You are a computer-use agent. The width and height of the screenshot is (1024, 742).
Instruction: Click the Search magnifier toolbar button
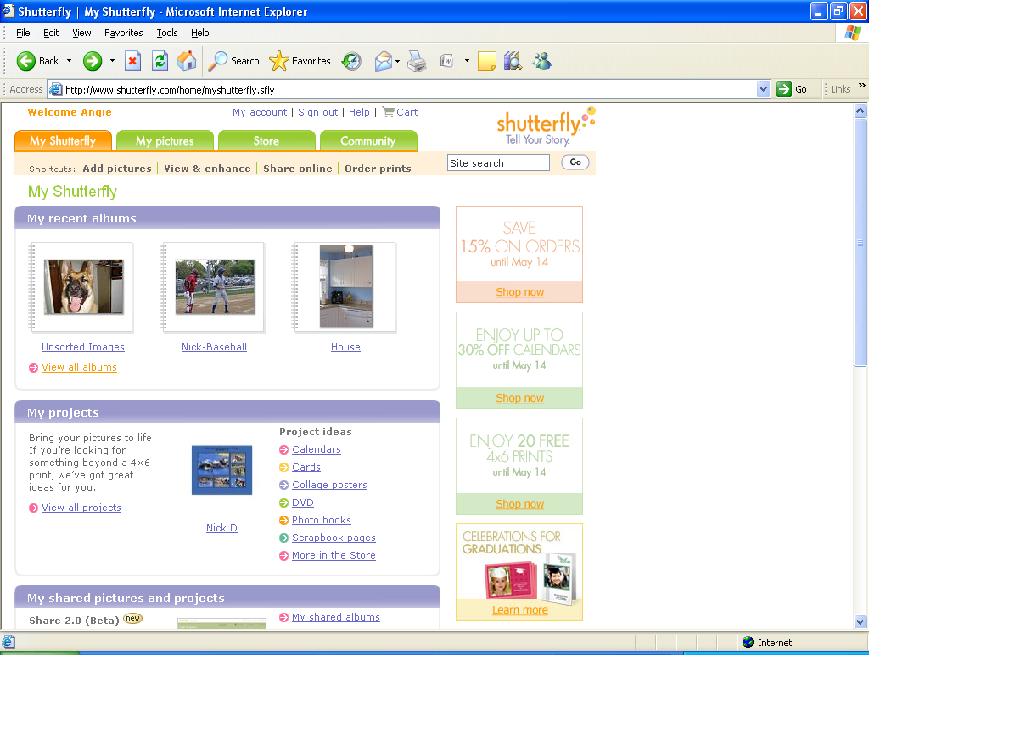pos(233,61)
